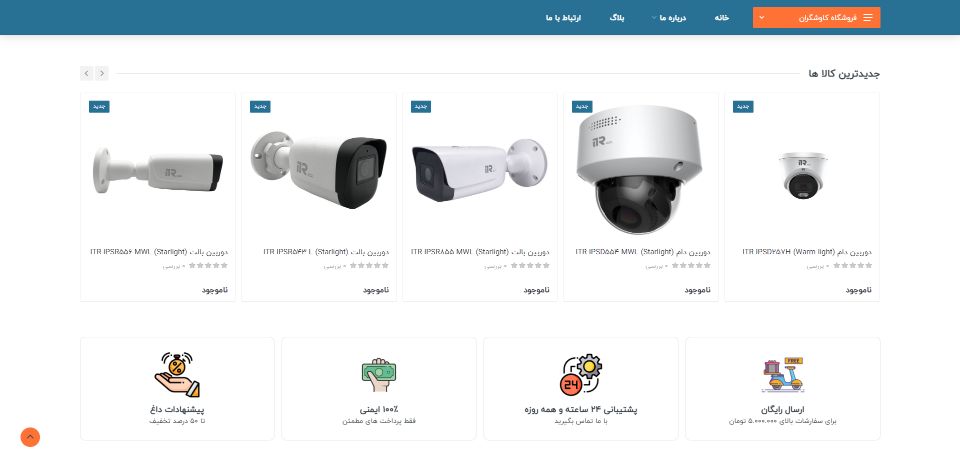The height and width of the screenshot is (465, 960).
Task: Open the ارتباط با ما link
Action: tap(563, 18)
